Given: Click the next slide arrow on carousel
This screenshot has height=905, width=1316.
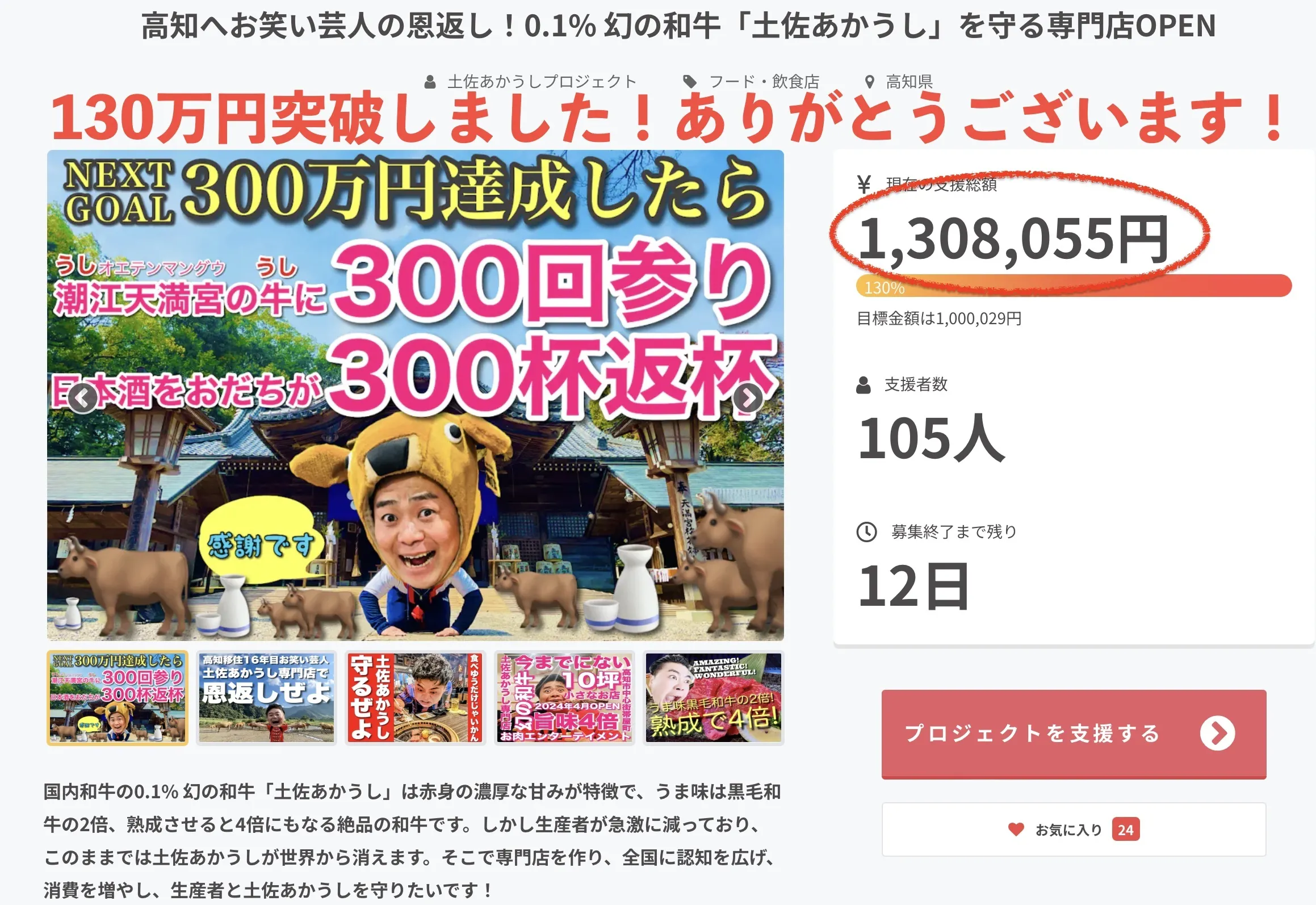Looking at the screenshot, I should point(748,399).
